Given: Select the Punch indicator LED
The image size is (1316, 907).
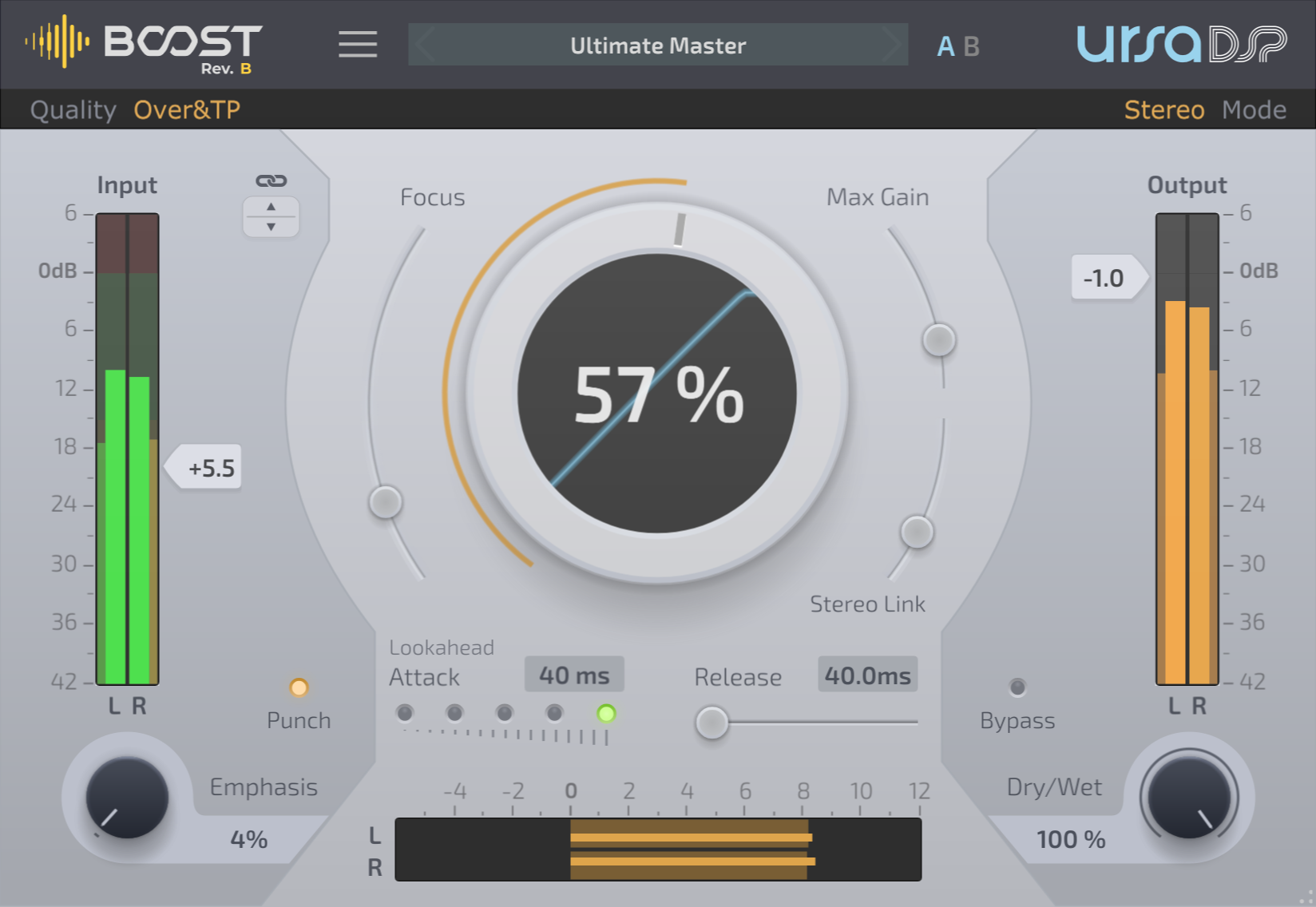Looking at the screenshot, I should click(x=299, y=687).
